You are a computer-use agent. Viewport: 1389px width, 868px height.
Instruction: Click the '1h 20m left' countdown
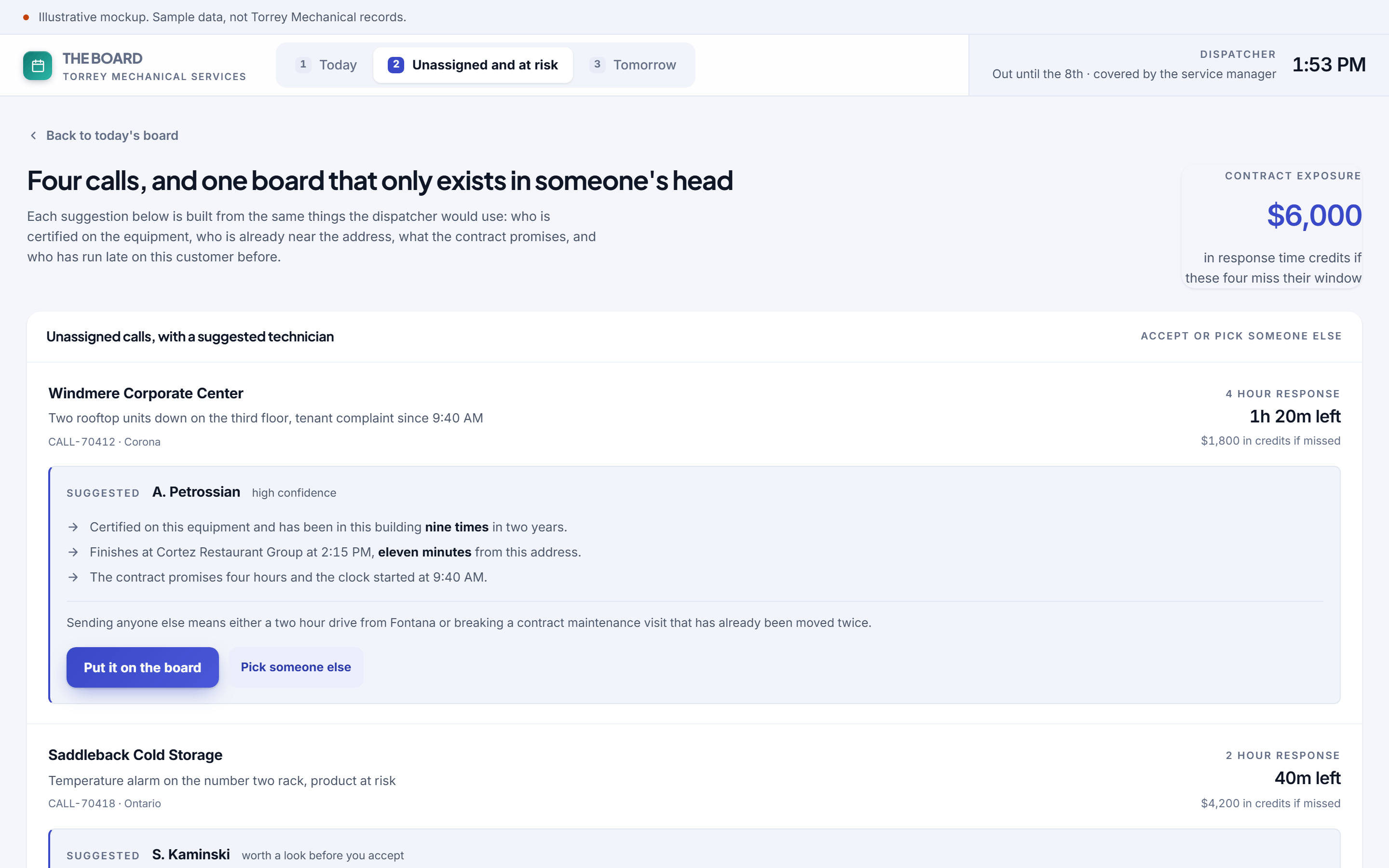[1295, 416]
